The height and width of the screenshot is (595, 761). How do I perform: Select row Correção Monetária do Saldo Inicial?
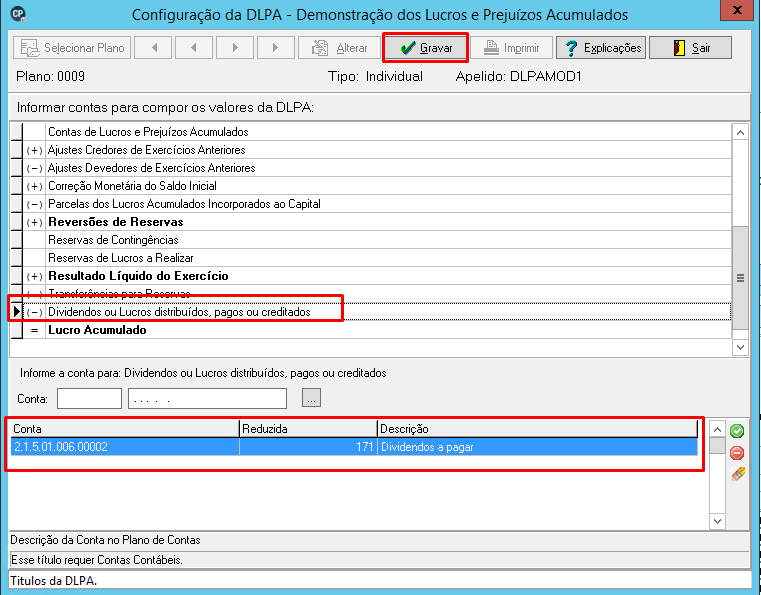point(371,186)
